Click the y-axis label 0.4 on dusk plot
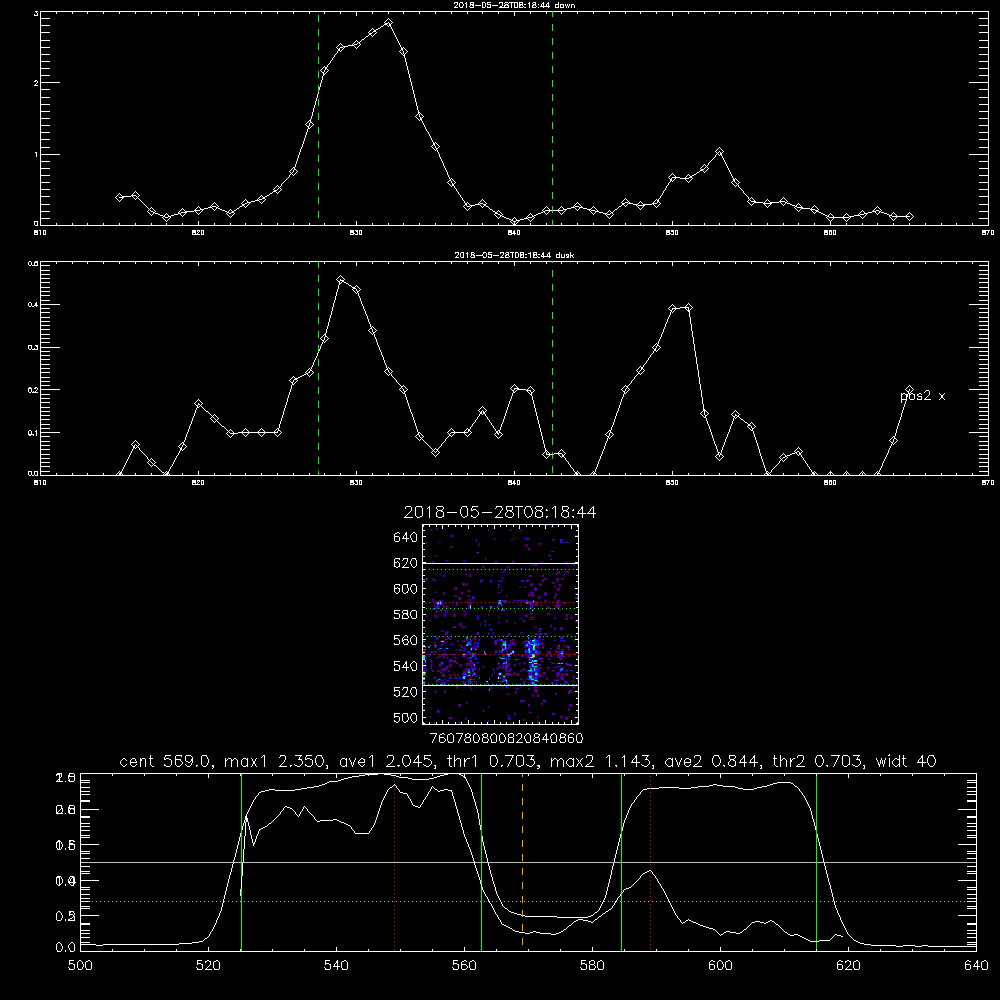 pyautogui.click(x=33, y=305)
